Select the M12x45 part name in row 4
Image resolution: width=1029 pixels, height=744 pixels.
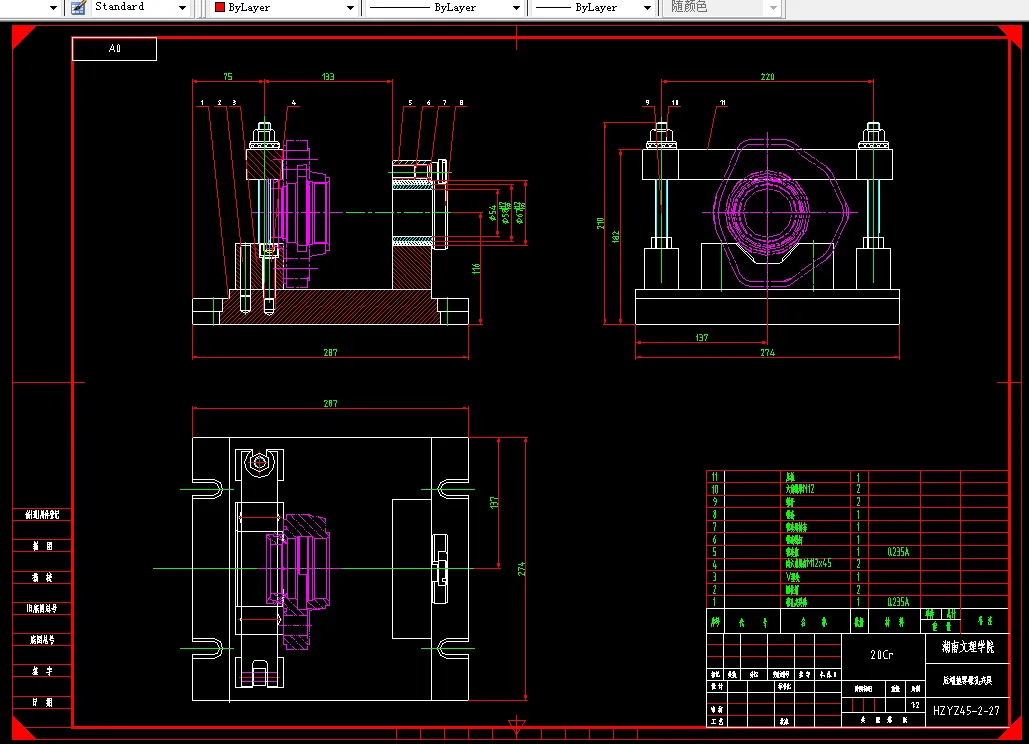(808, 564)
